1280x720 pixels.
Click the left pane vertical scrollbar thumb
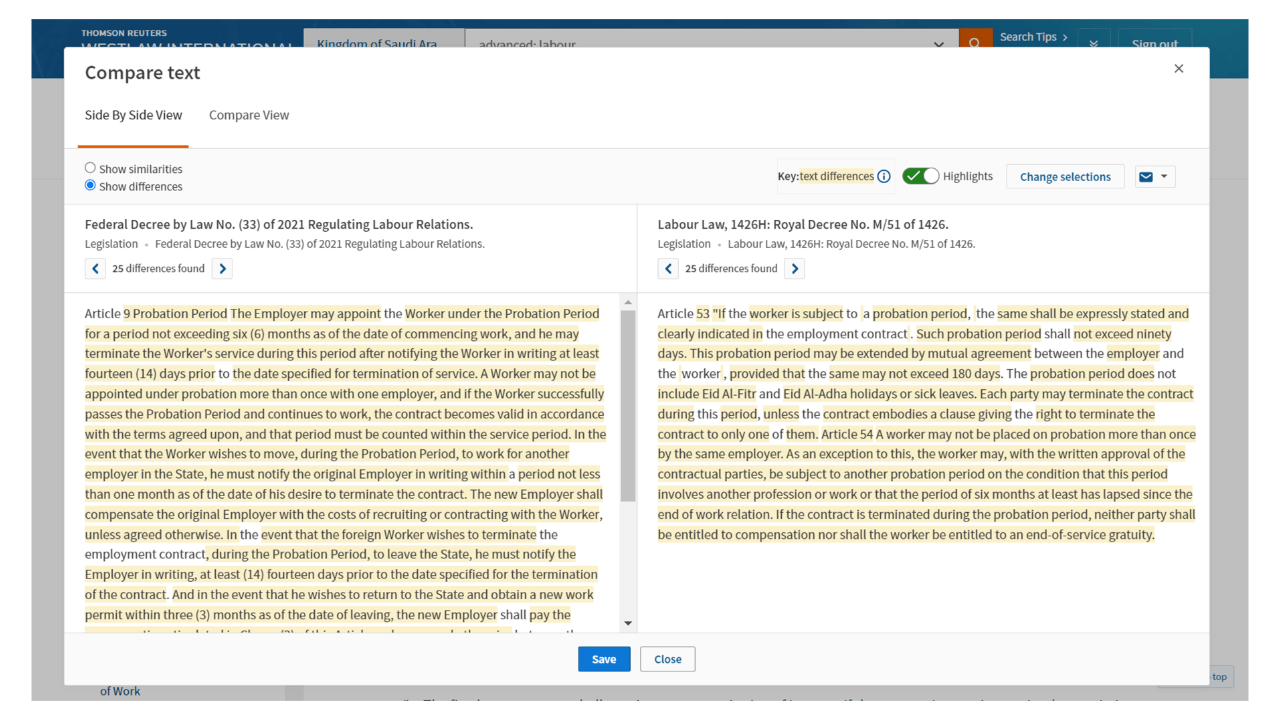coord(628,405)
